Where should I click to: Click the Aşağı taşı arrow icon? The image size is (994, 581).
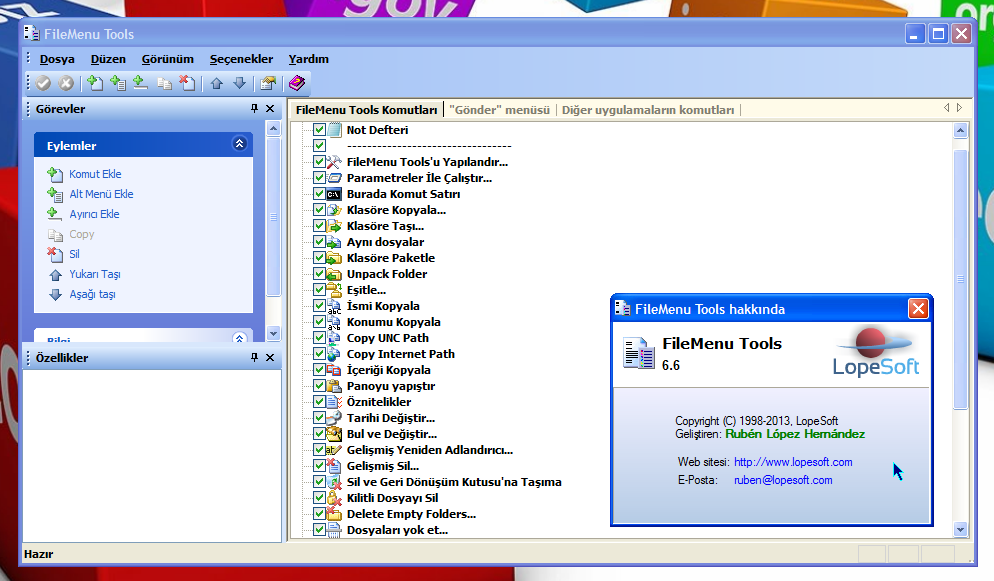click(56, 295)
